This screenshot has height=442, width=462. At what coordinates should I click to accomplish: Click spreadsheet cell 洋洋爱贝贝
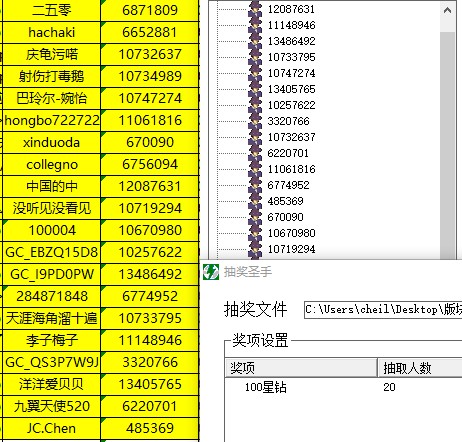[x=51, y=384]
